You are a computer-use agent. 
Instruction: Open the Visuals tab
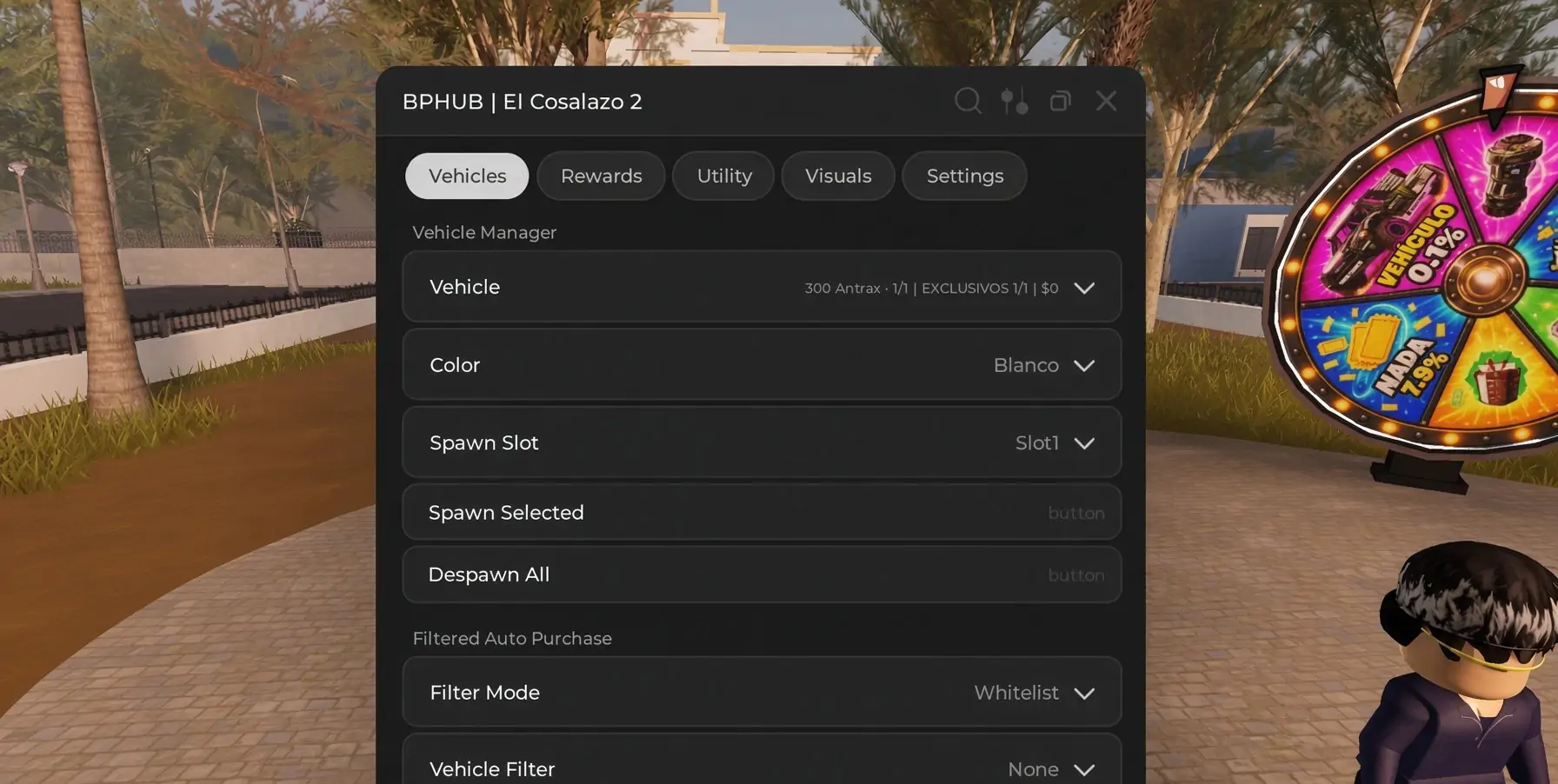[838, 176]
